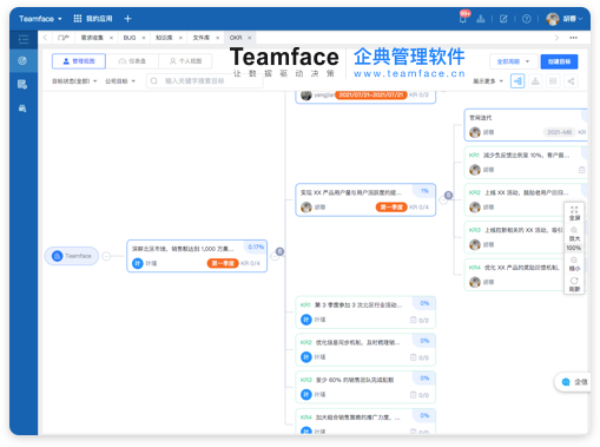
Task: Click the blue 创建目标 button
Action: (559, 61)
